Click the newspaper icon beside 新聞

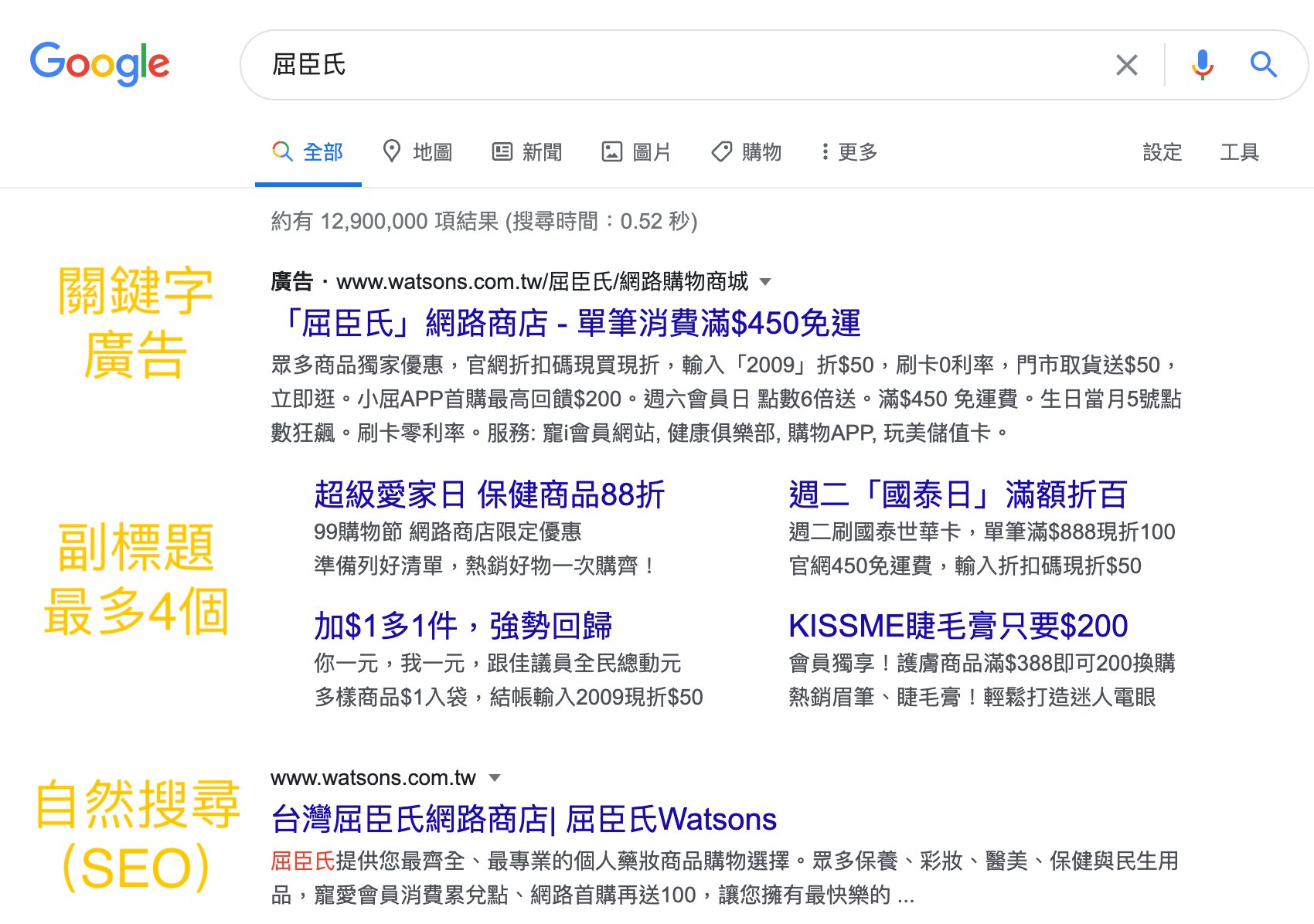coord(502,151)
